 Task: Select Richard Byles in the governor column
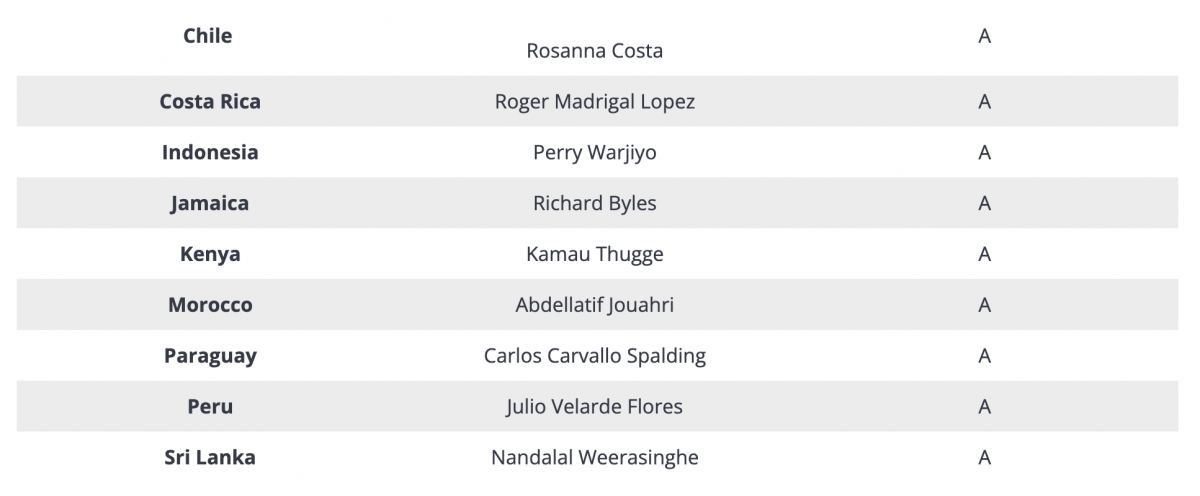595,204
